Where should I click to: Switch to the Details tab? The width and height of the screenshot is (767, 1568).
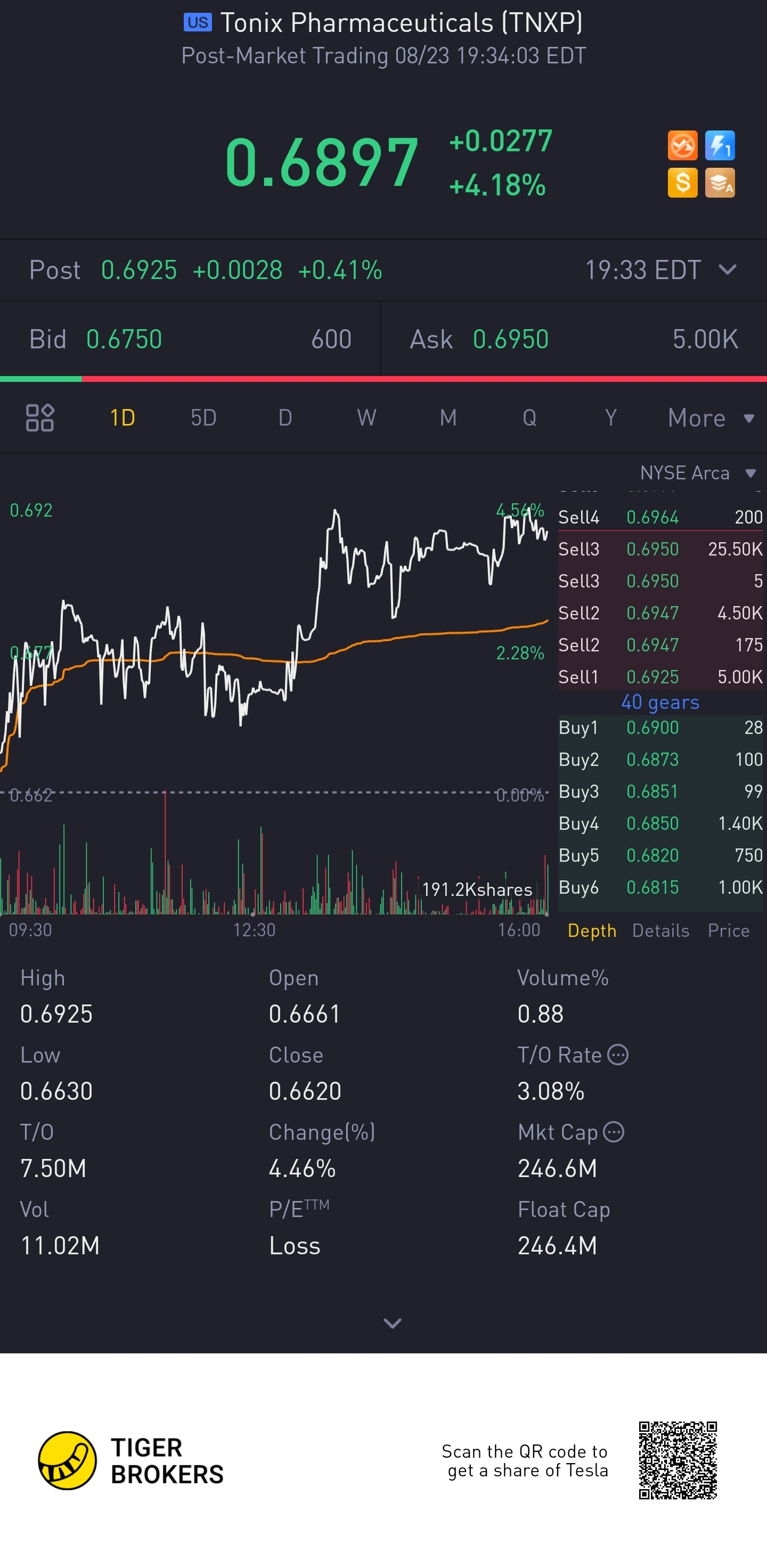(x=660, y=930)
